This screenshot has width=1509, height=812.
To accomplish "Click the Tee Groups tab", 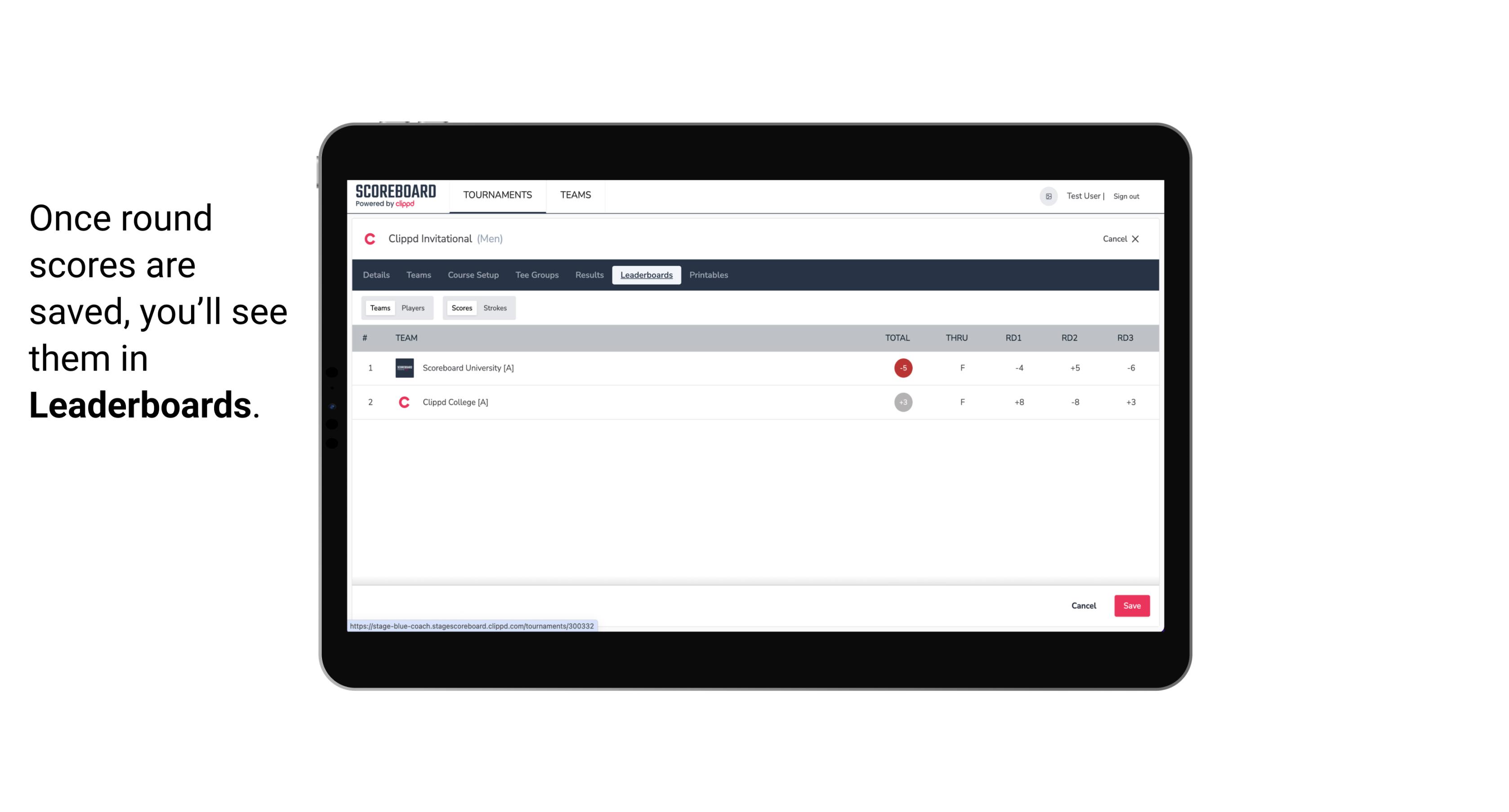I will tap(537, 275).
